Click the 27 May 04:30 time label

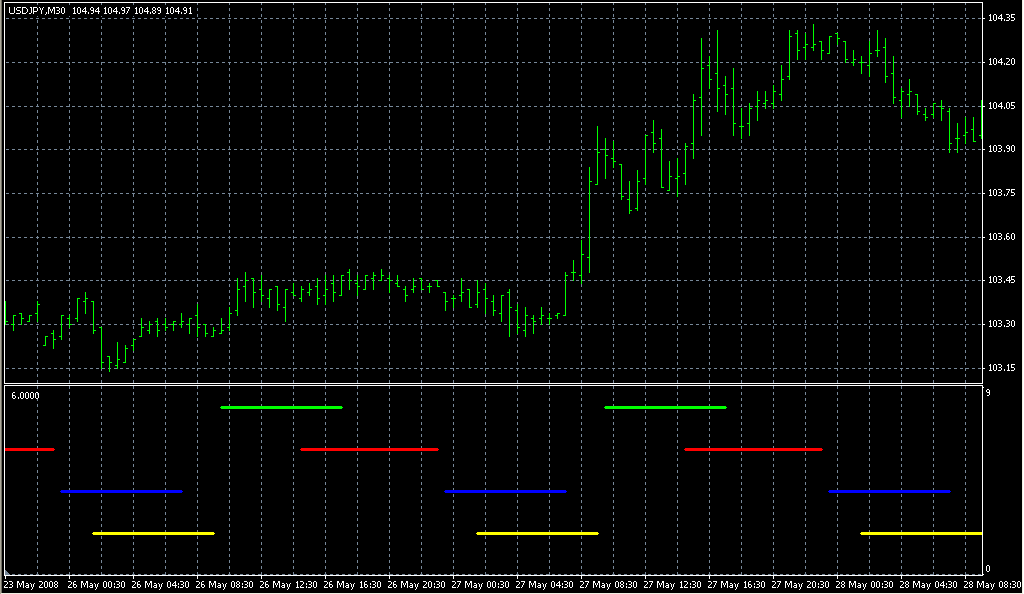point(544,585)
